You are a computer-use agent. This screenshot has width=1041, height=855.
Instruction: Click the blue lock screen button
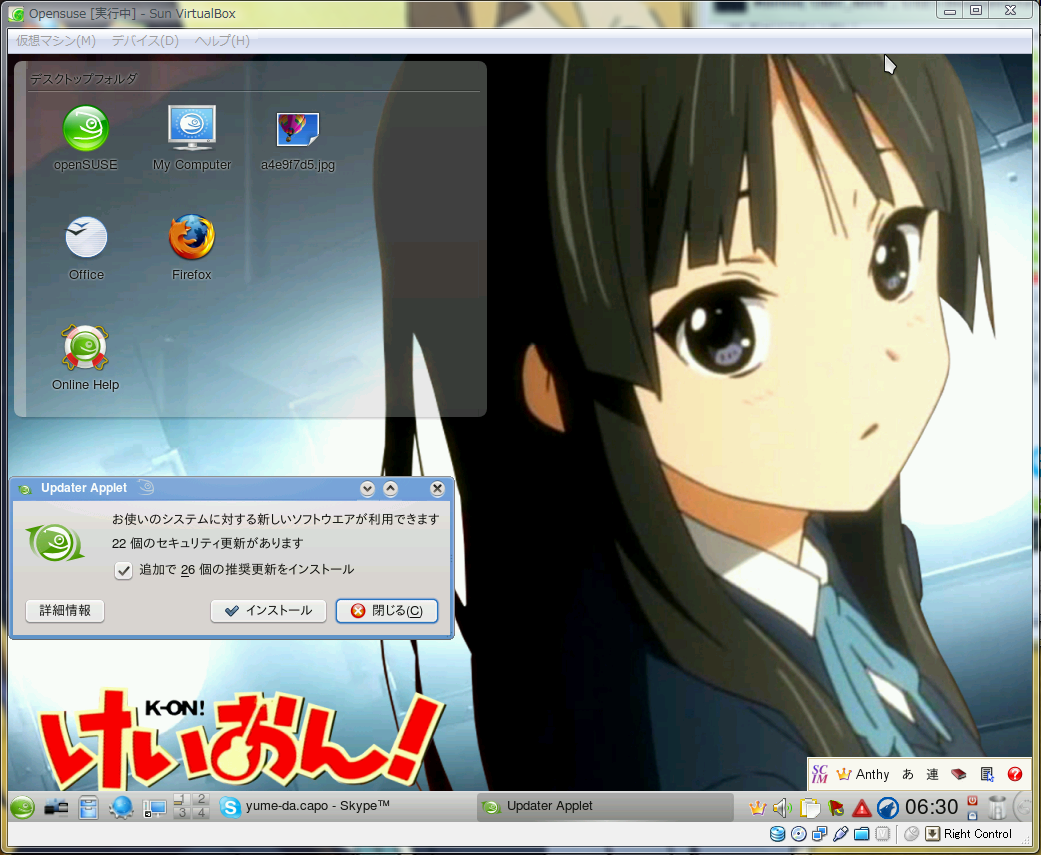972,815
